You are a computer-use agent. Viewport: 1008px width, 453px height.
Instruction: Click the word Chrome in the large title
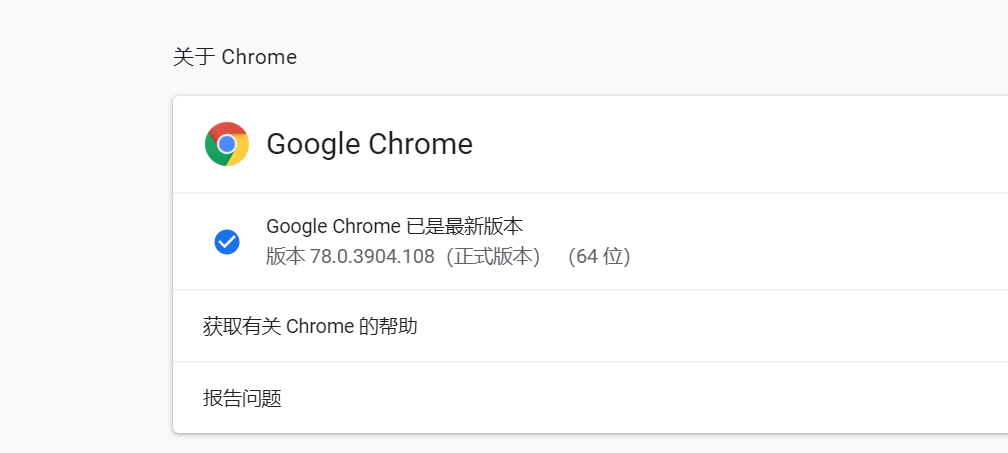pyautogui.click(x=421, y=144)
